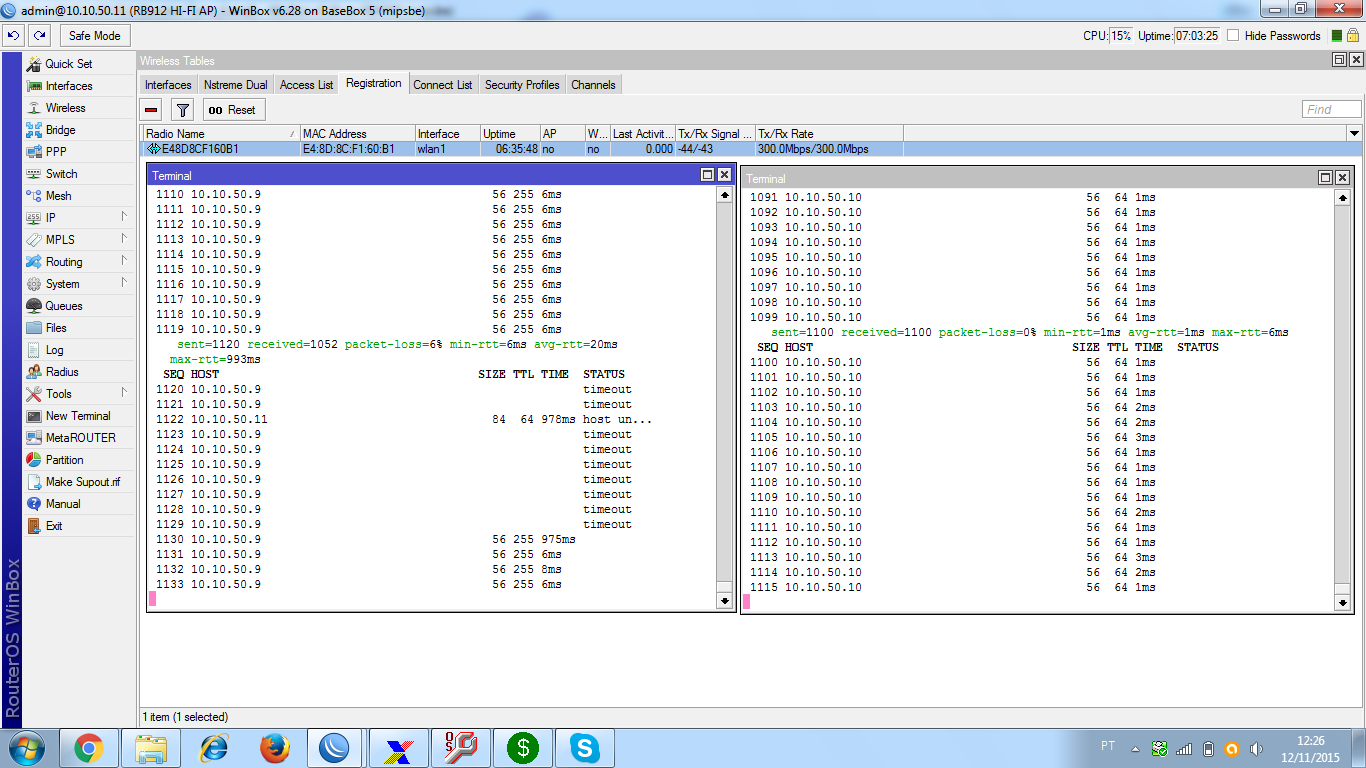
Task: Open Skype from taskbar
Action: coord(584,748)
